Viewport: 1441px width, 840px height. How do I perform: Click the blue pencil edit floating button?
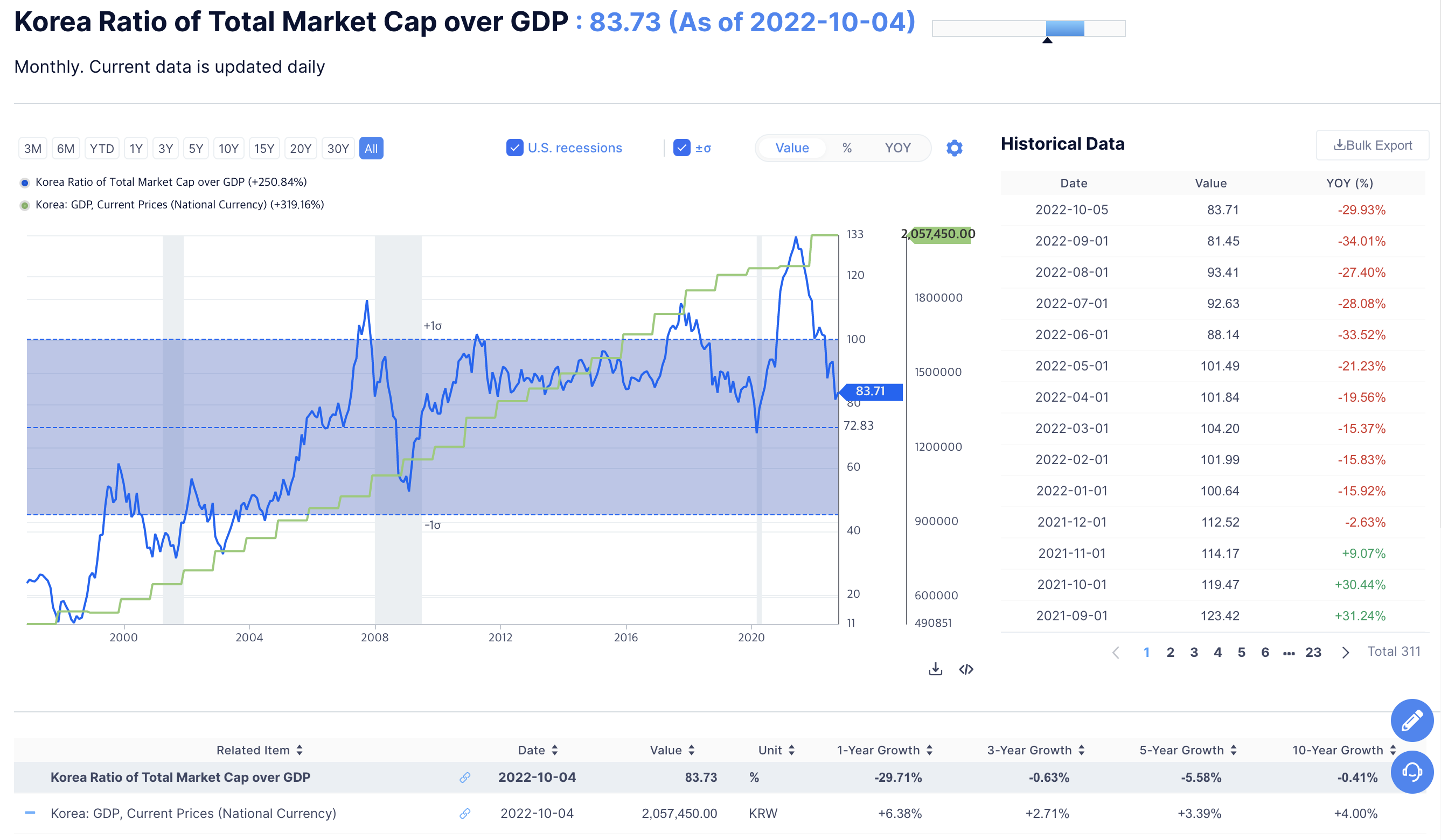[1411, 720]
